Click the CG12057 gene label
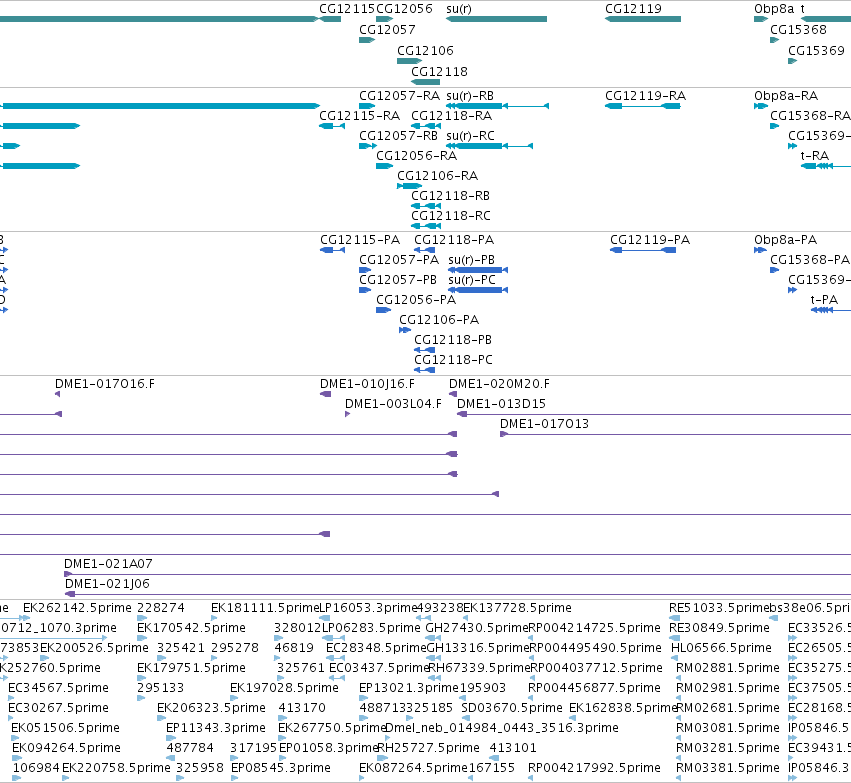This screenshot has width=851, height=783. click(x=387, y=29)
